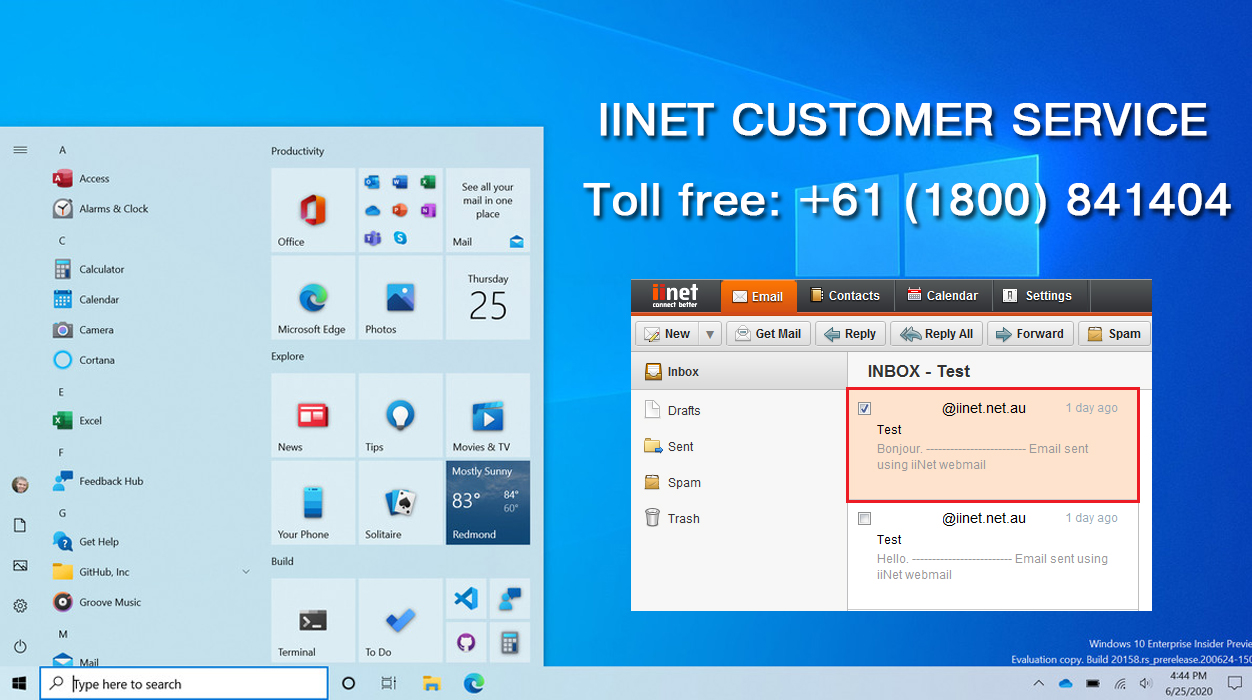
Task: Open the New message dropdown arrow
Action: click(710, 333)
